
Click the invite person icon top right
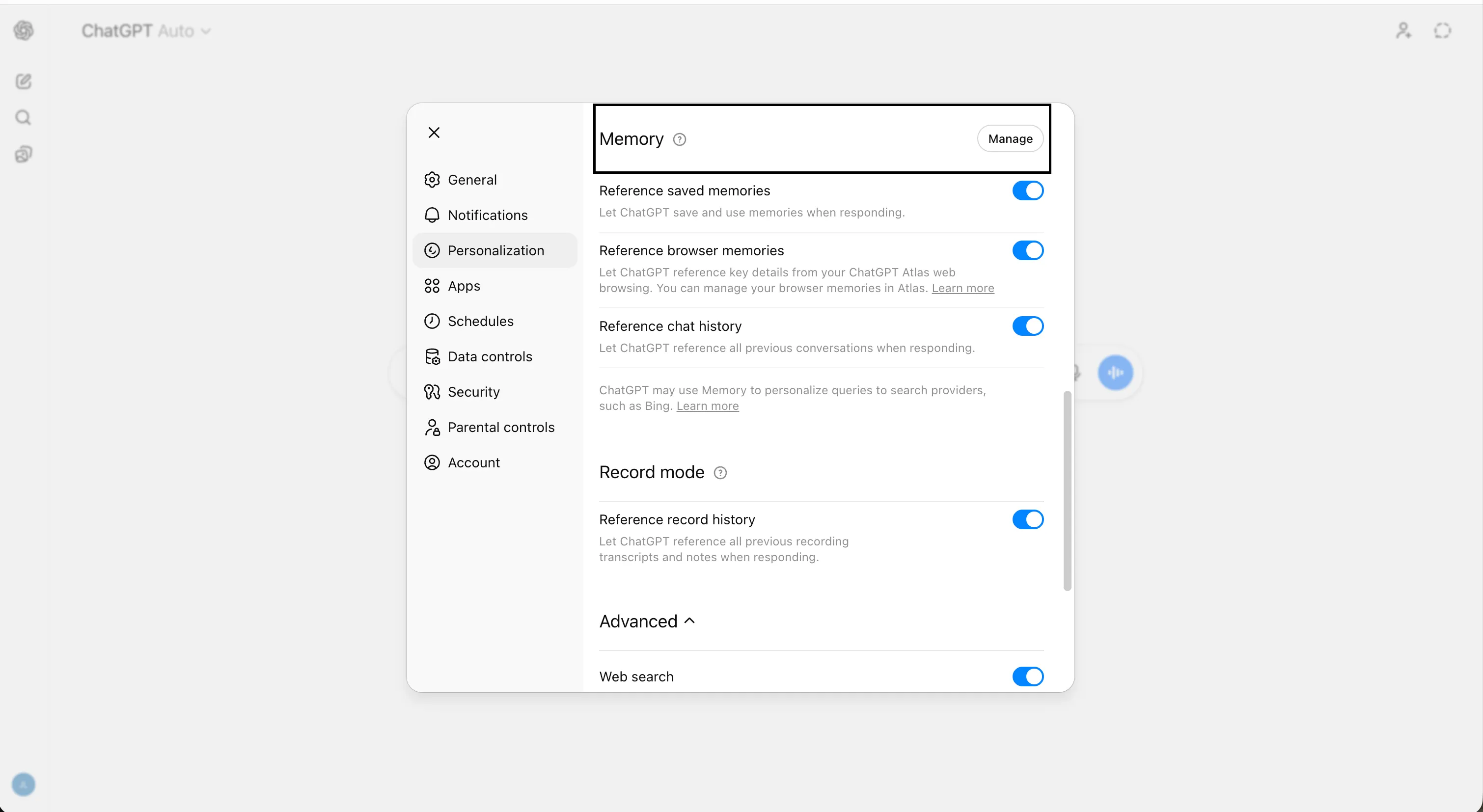tap(1403, 30)
